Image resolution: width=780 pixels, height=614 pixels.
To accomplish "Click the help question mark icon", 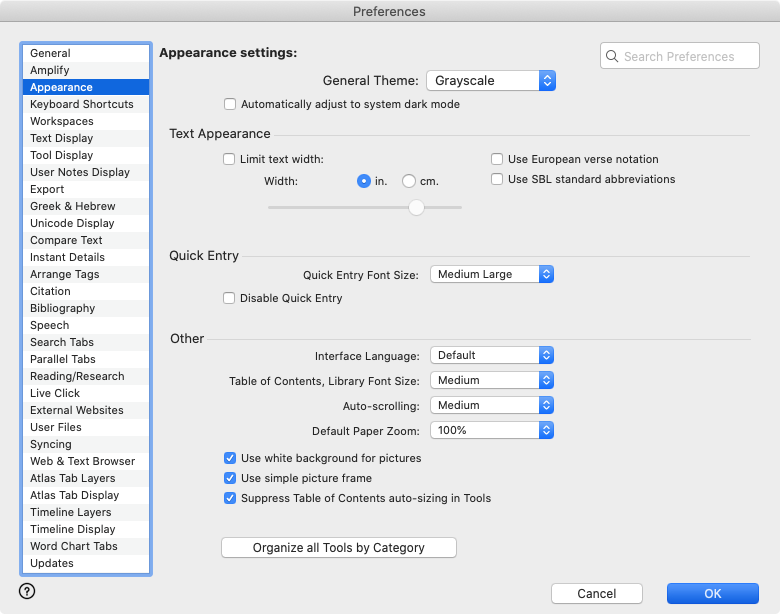I will [27, 591].
